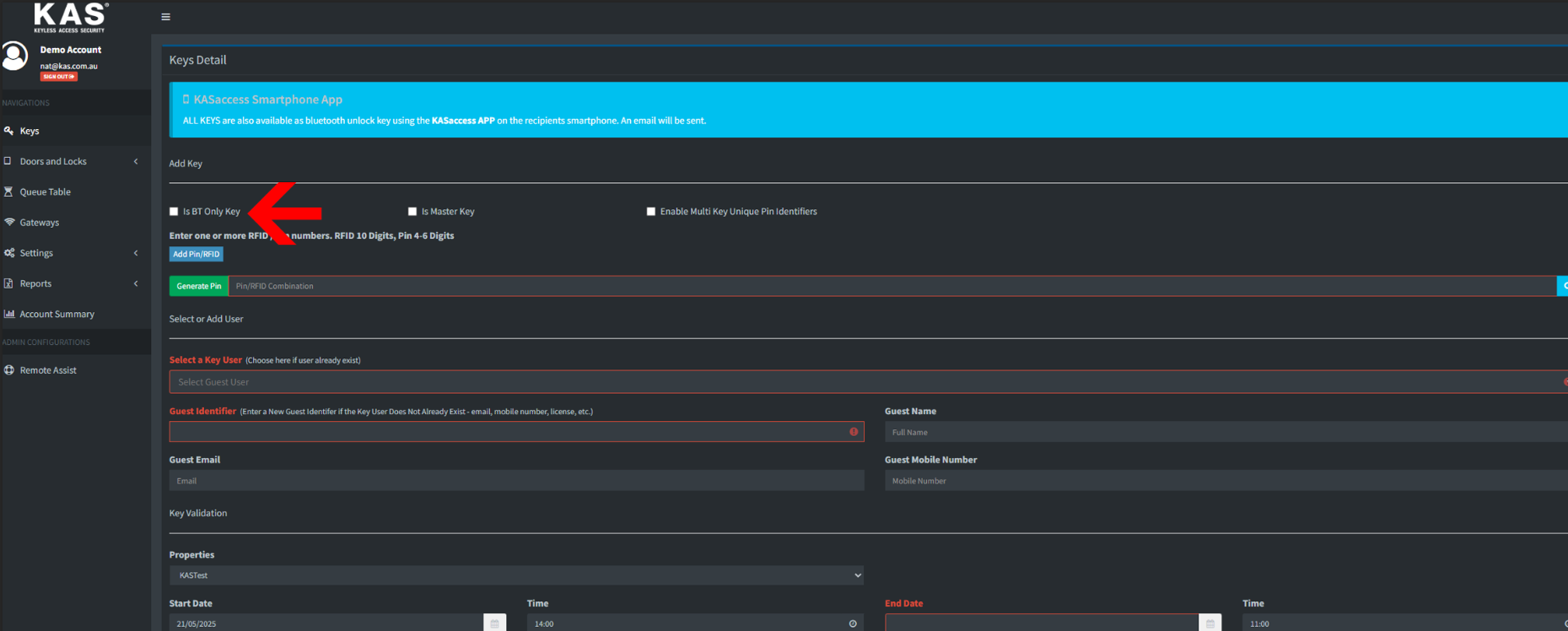Enable the Is BT Only Key checkbox

pos(174,212)
